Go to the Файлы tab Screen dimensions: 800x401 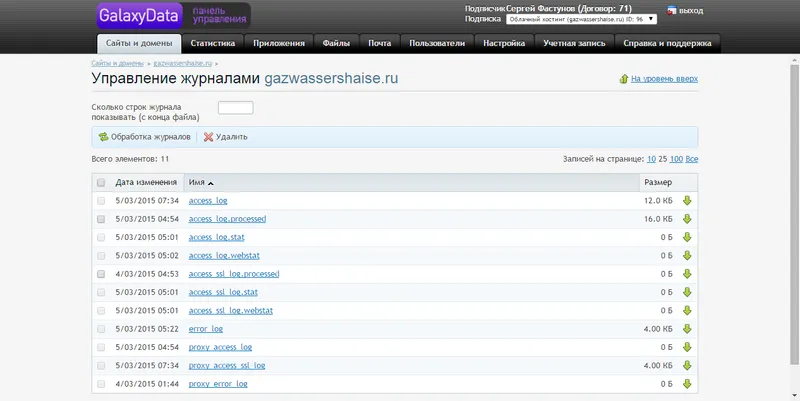(x=336, y=43)
